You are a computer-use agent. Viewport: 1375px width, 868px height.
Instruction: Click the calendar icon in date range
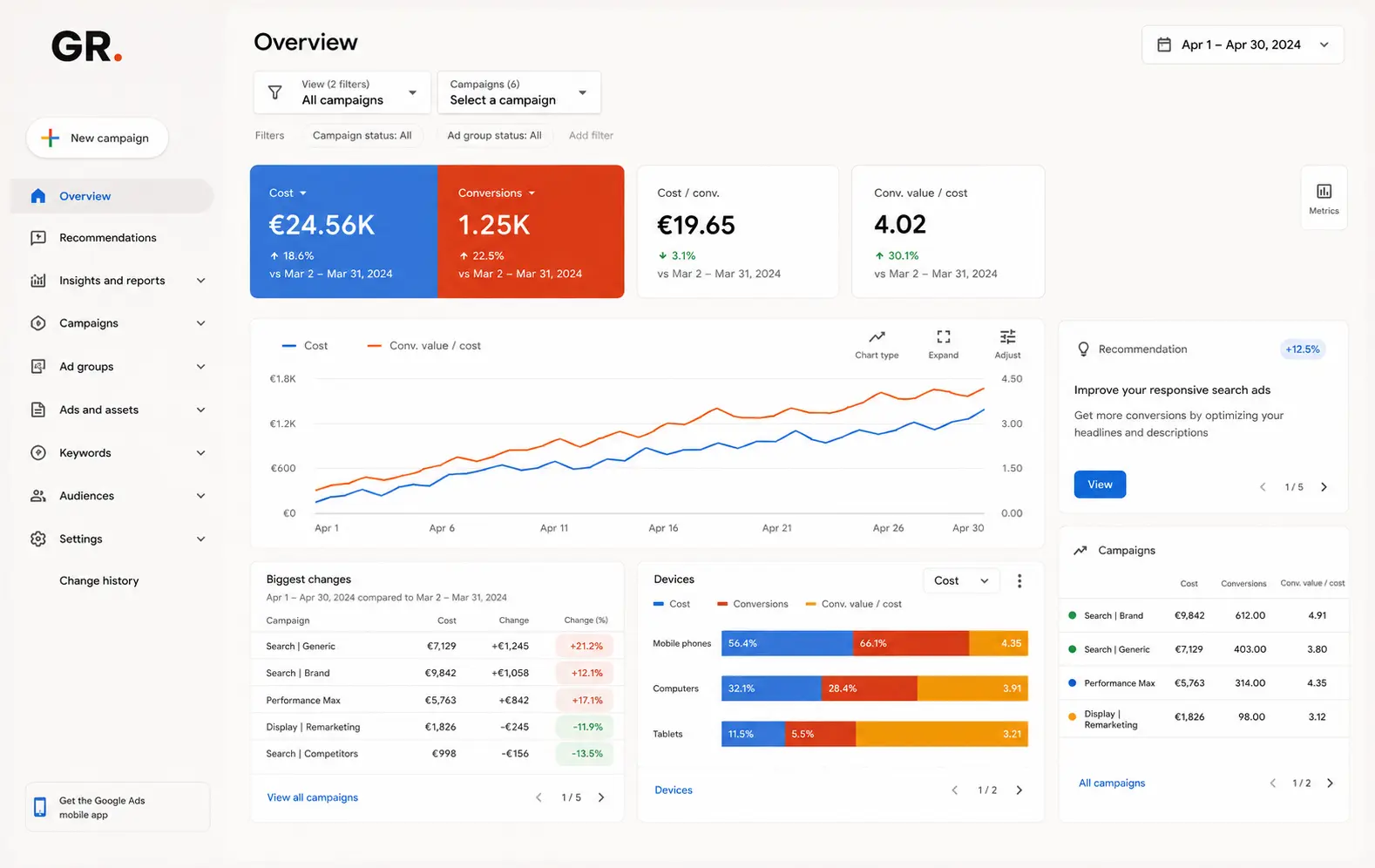(1164, 44)
